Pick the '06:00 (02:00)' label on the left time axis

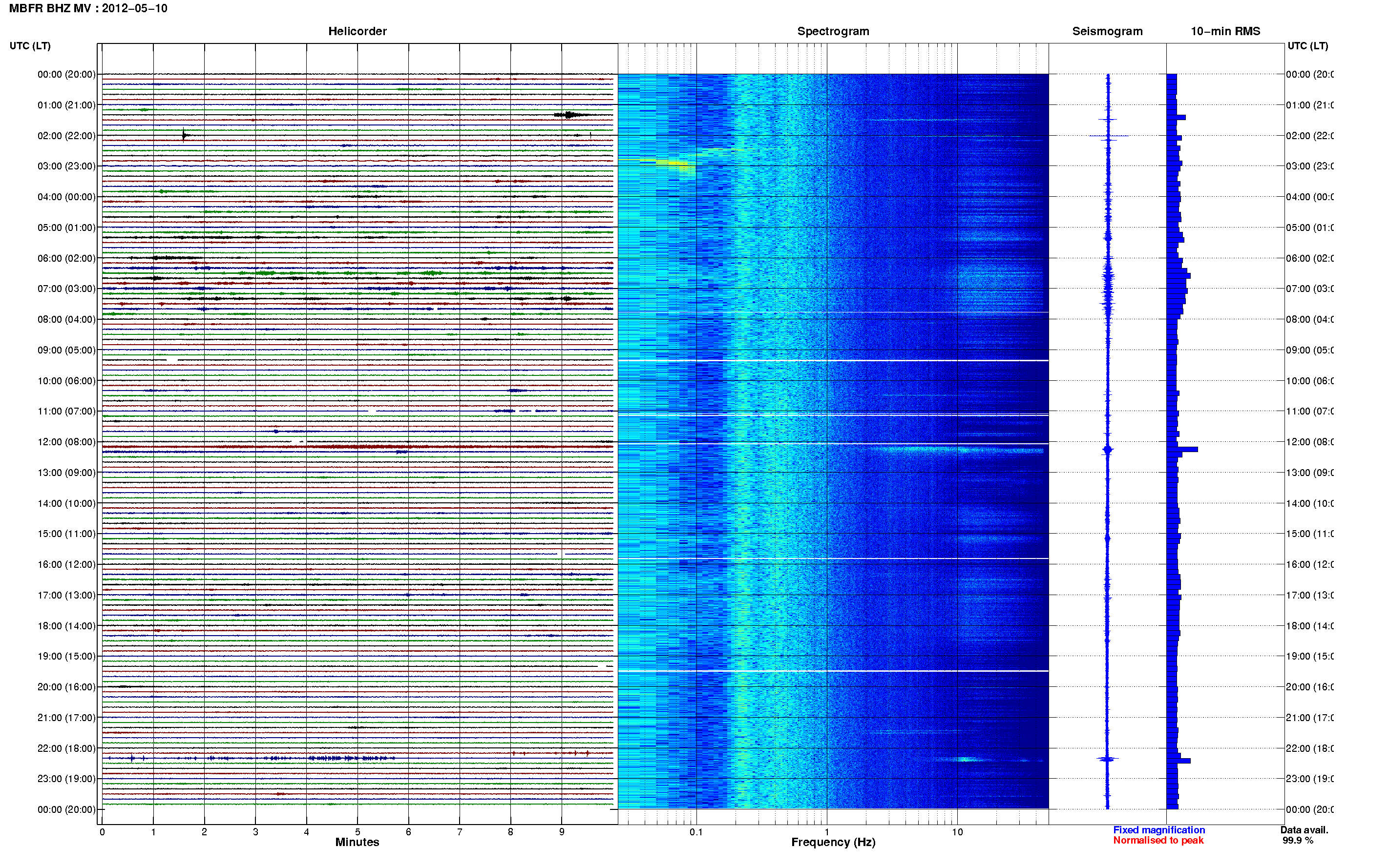point(66,258)
